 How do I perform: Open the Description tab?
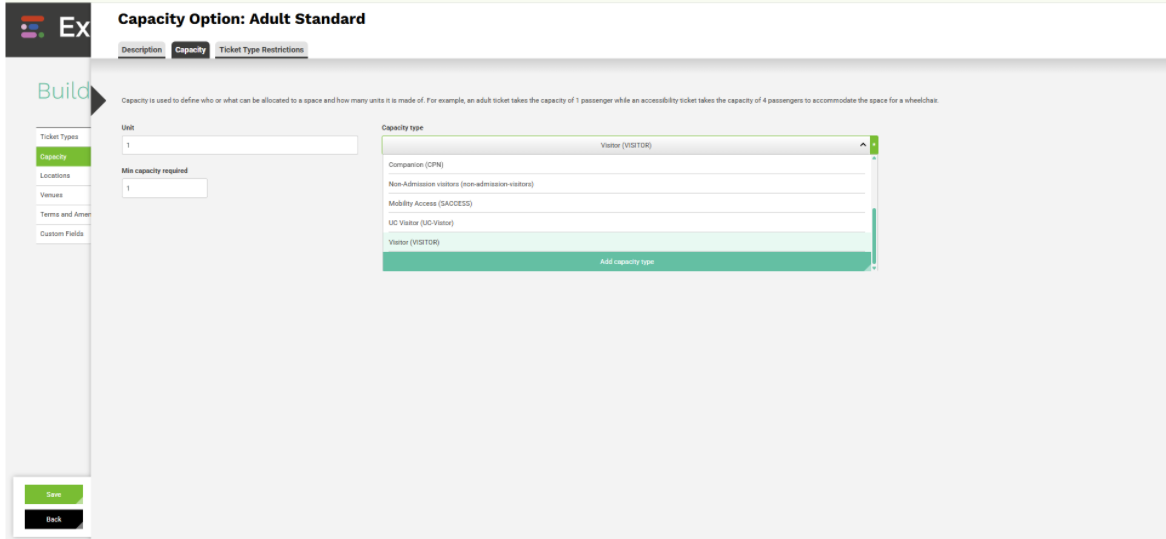coord(141,50)
